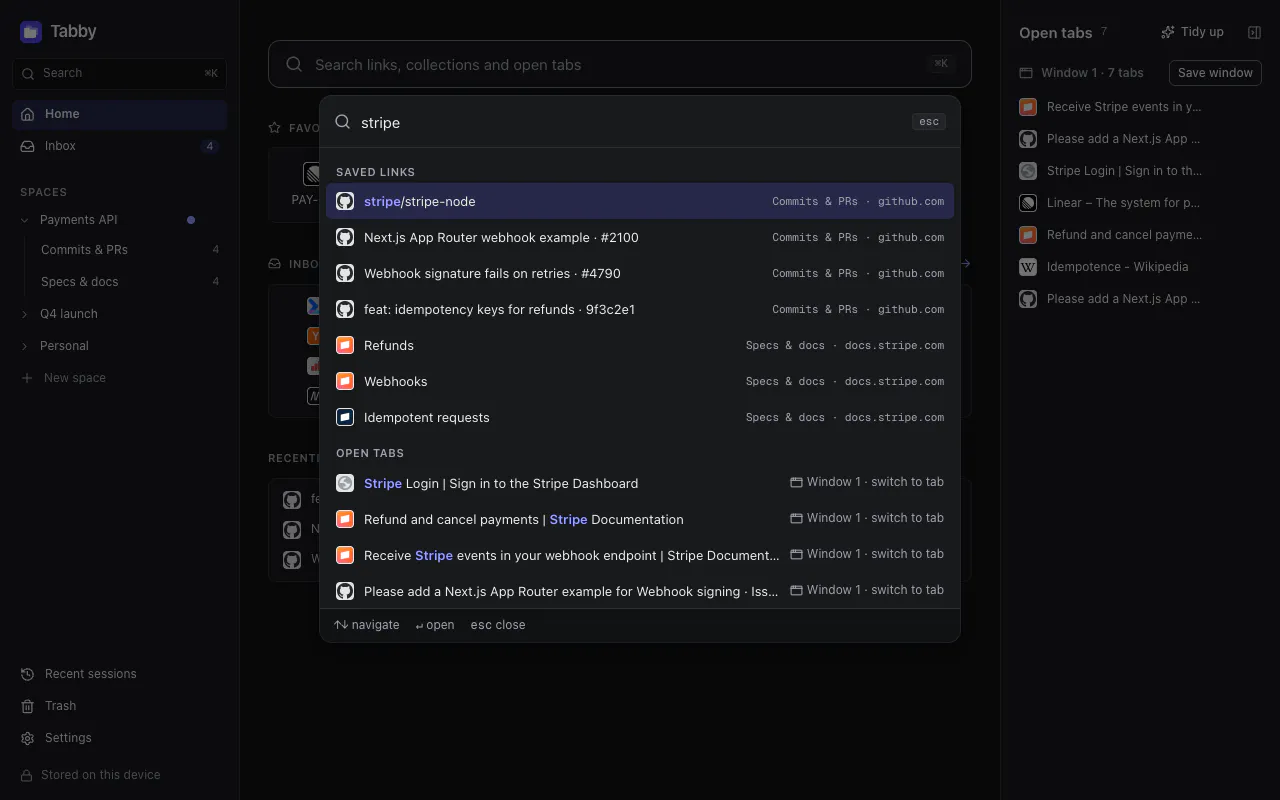The height and width of the screenshot is (800, 1280).
Task: Open the 'Webhooks' saved link result
Action: coord(640,381)
